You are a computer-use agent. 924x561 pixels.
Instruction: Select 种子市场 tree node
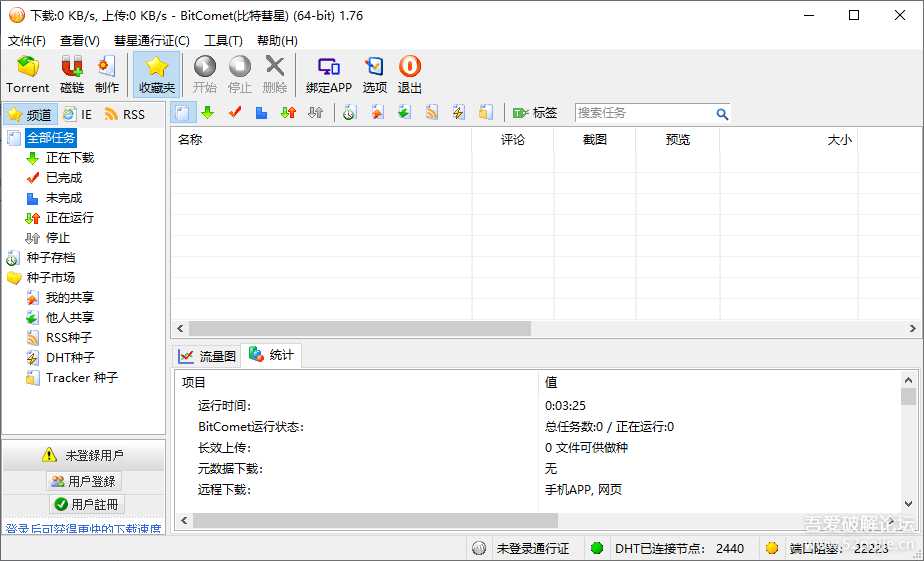pyautogui.click(x=50, y=278)
